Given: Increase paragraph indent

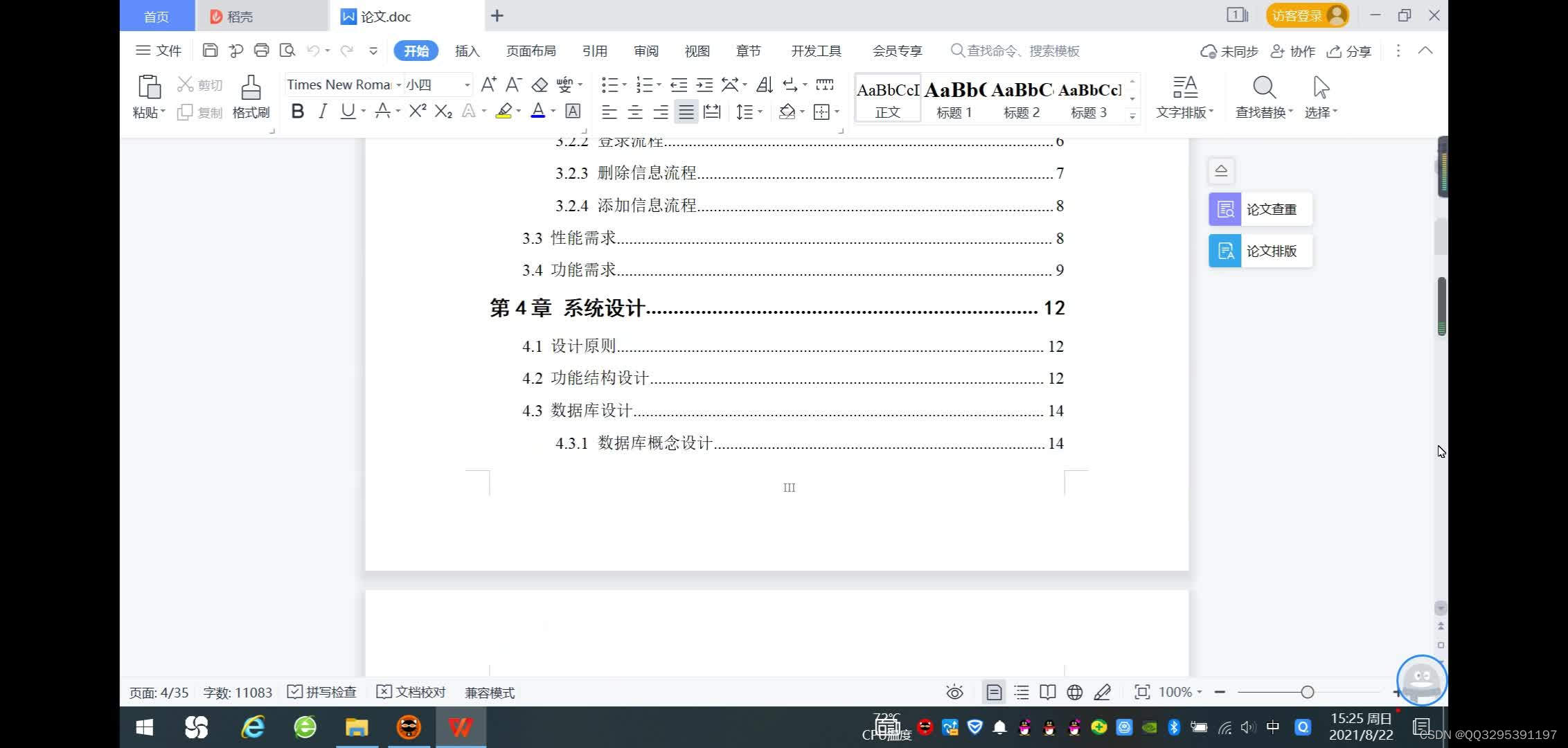Looking at the screenshot, I should tap(704, 84).
